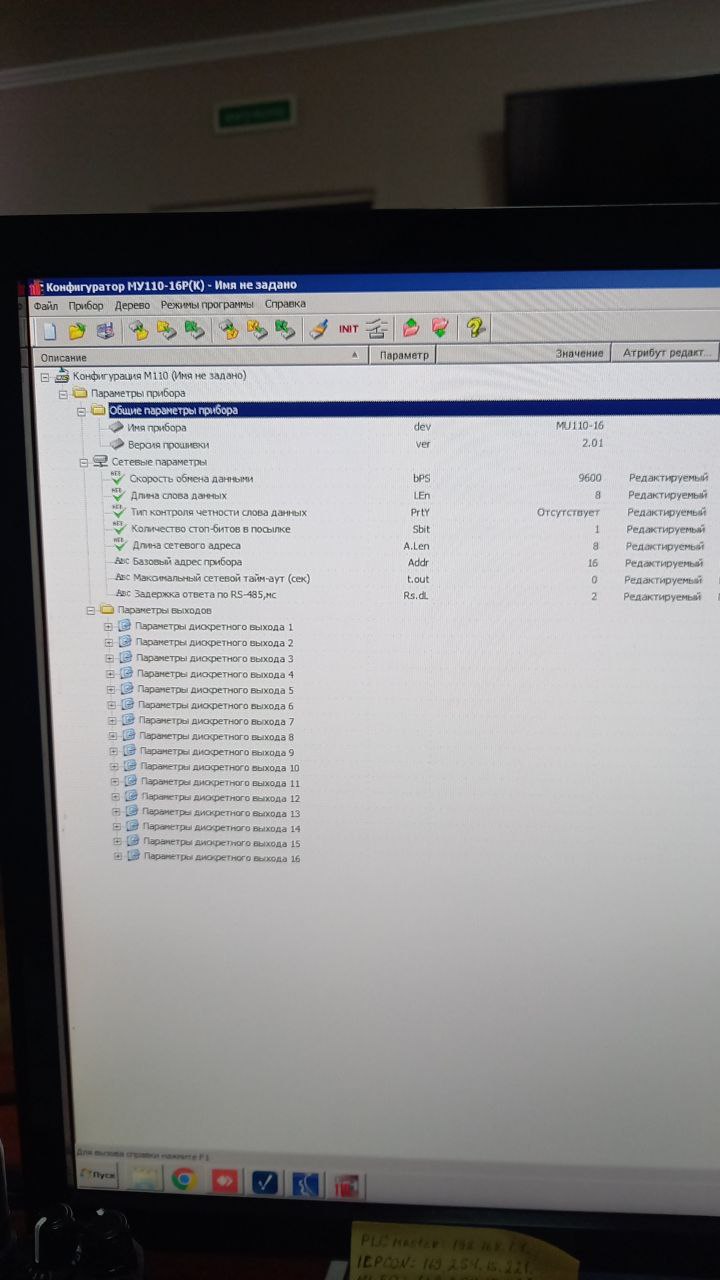This screenshot has width=720, height=1280.
Task: Collapse the Параметры выходов folder
Action: (91, 610)
